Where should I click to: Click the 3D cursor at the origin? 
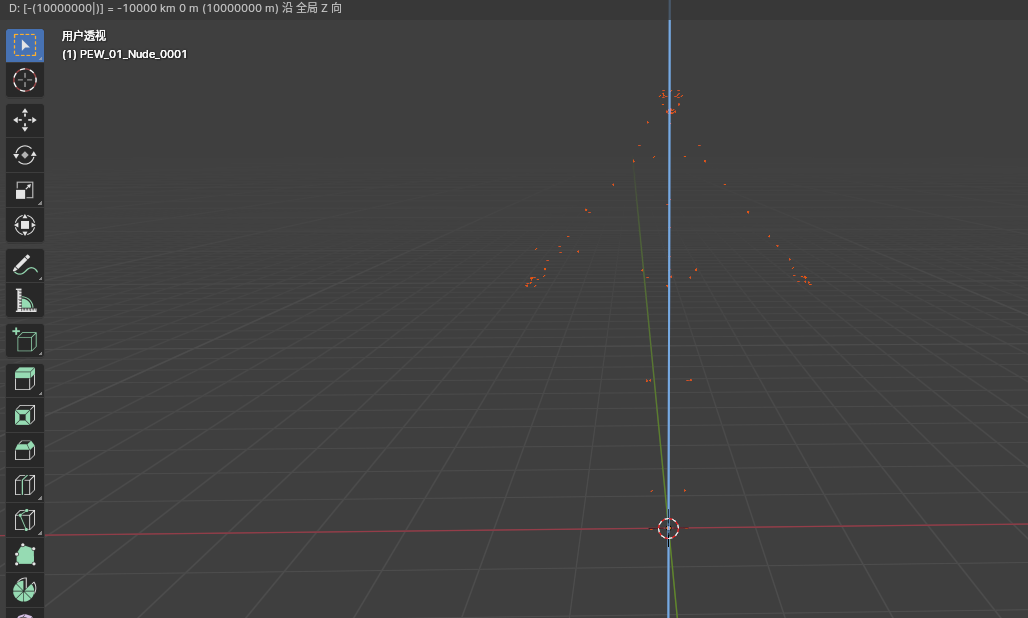669,528
